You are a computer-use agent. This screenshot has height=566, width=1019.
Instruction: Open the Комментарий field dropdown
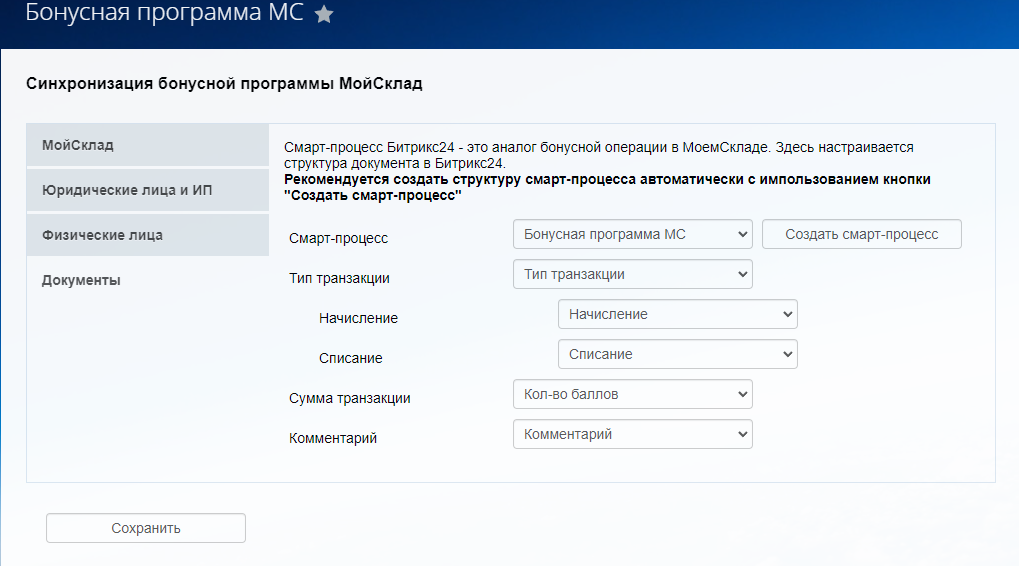(x=631, y=434)
